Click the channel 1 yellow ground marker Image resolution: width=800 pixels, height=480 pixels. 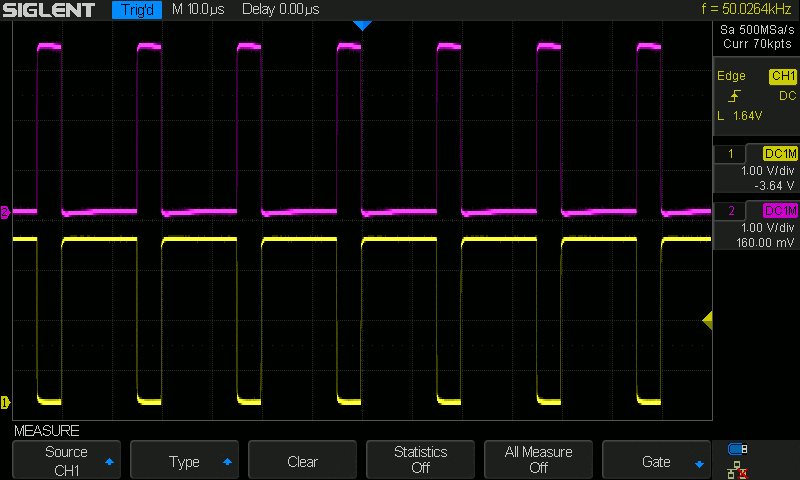(x=5, y=402)
